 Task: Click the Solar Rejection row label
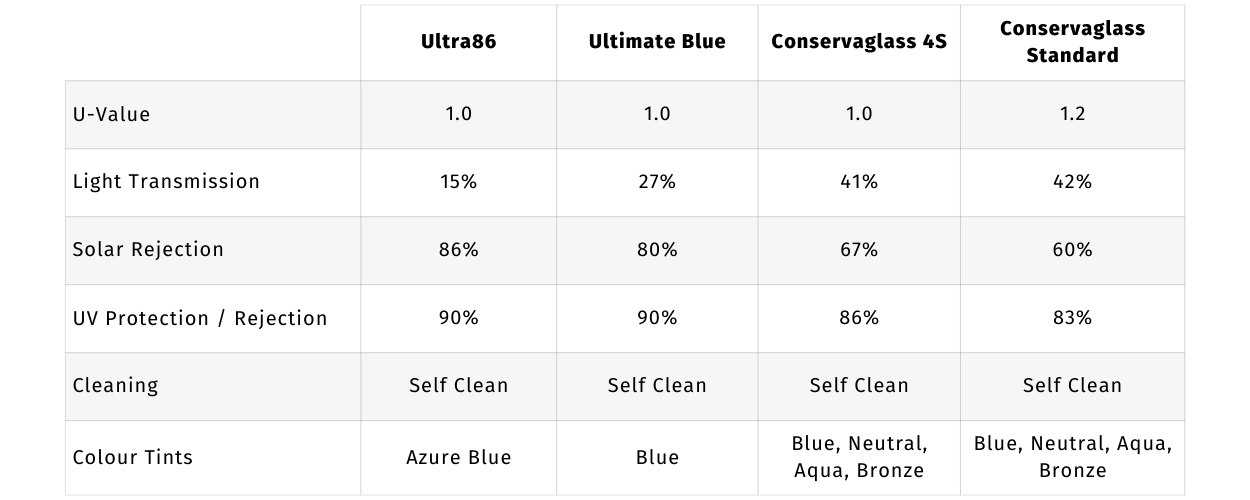coord(148,249)
